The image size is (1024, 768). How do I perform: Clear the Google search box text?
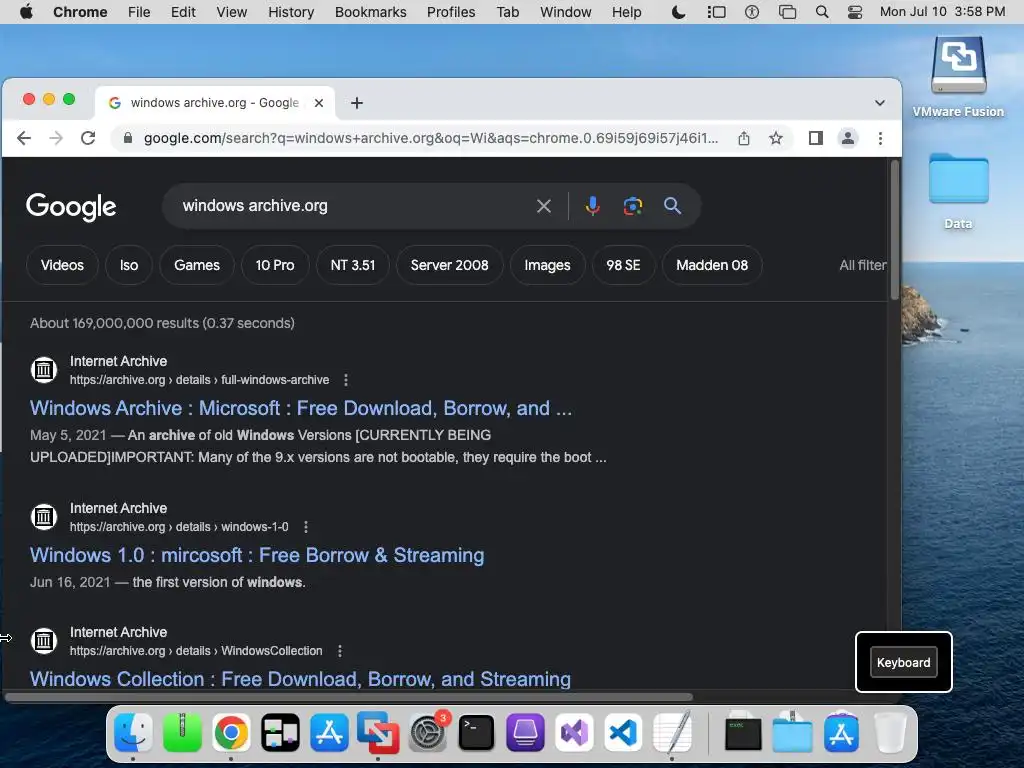point(543,206)
